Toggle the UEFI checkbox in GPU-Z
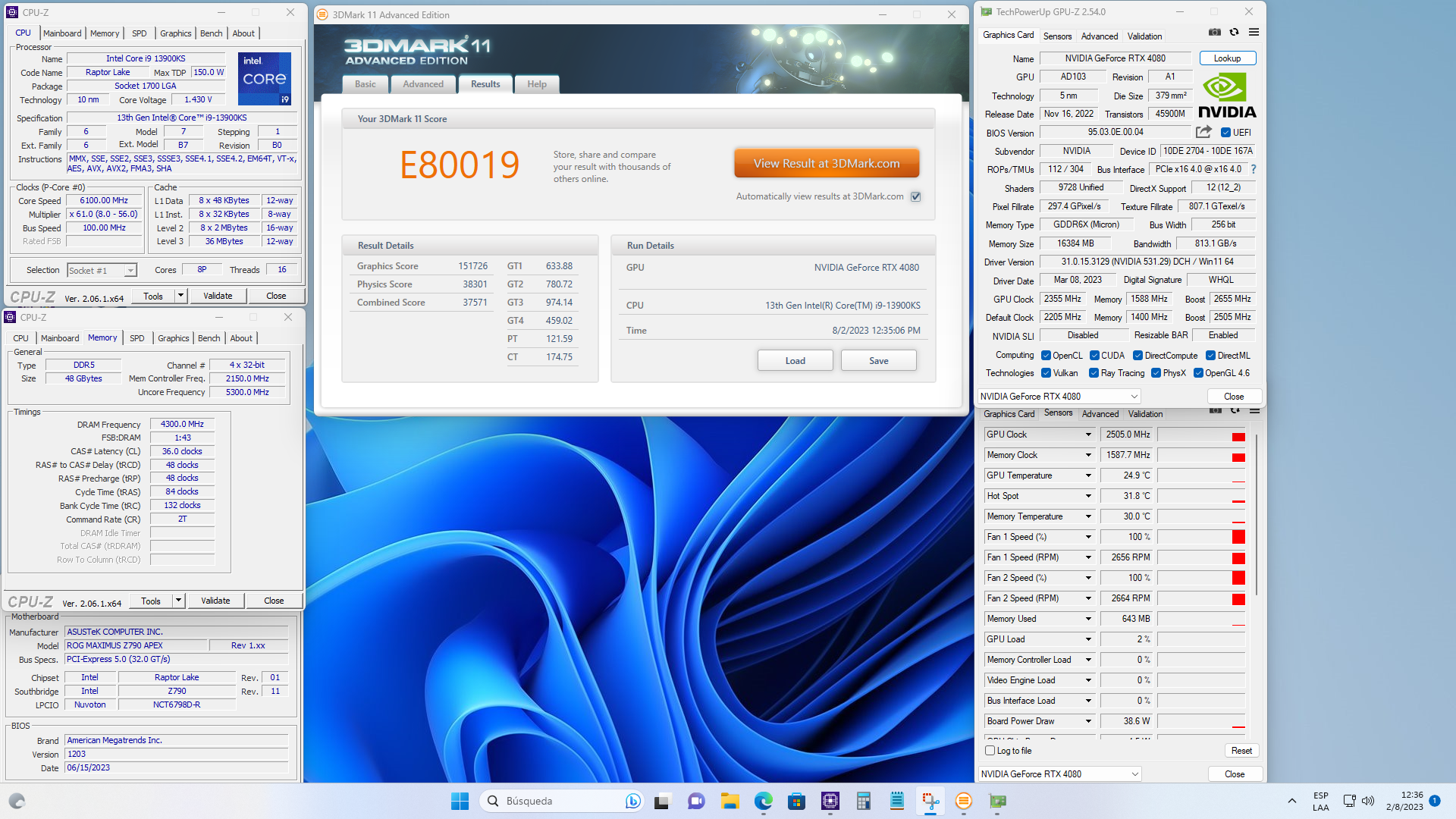The width and height of the screenshot is (1456, 819). click(x=1225, y=133)
